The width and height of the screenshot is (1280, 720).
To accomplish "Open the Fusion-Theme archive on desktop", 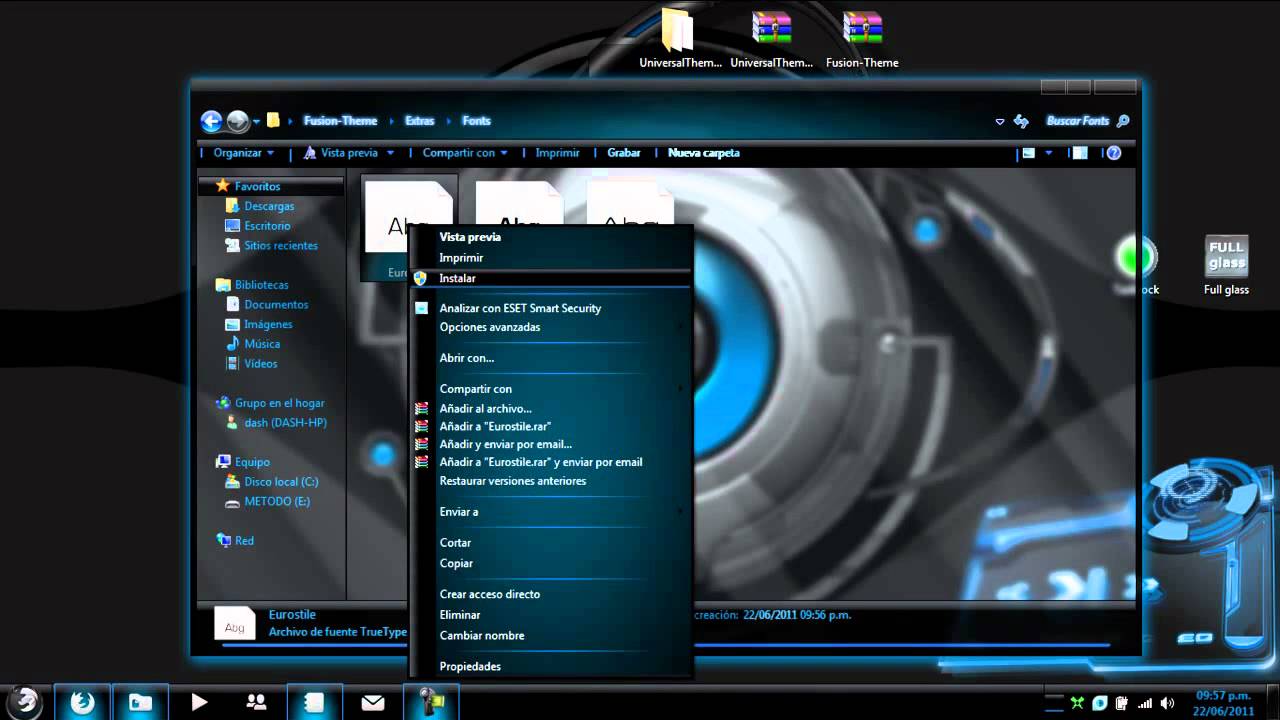I will [x=862, y=40].
